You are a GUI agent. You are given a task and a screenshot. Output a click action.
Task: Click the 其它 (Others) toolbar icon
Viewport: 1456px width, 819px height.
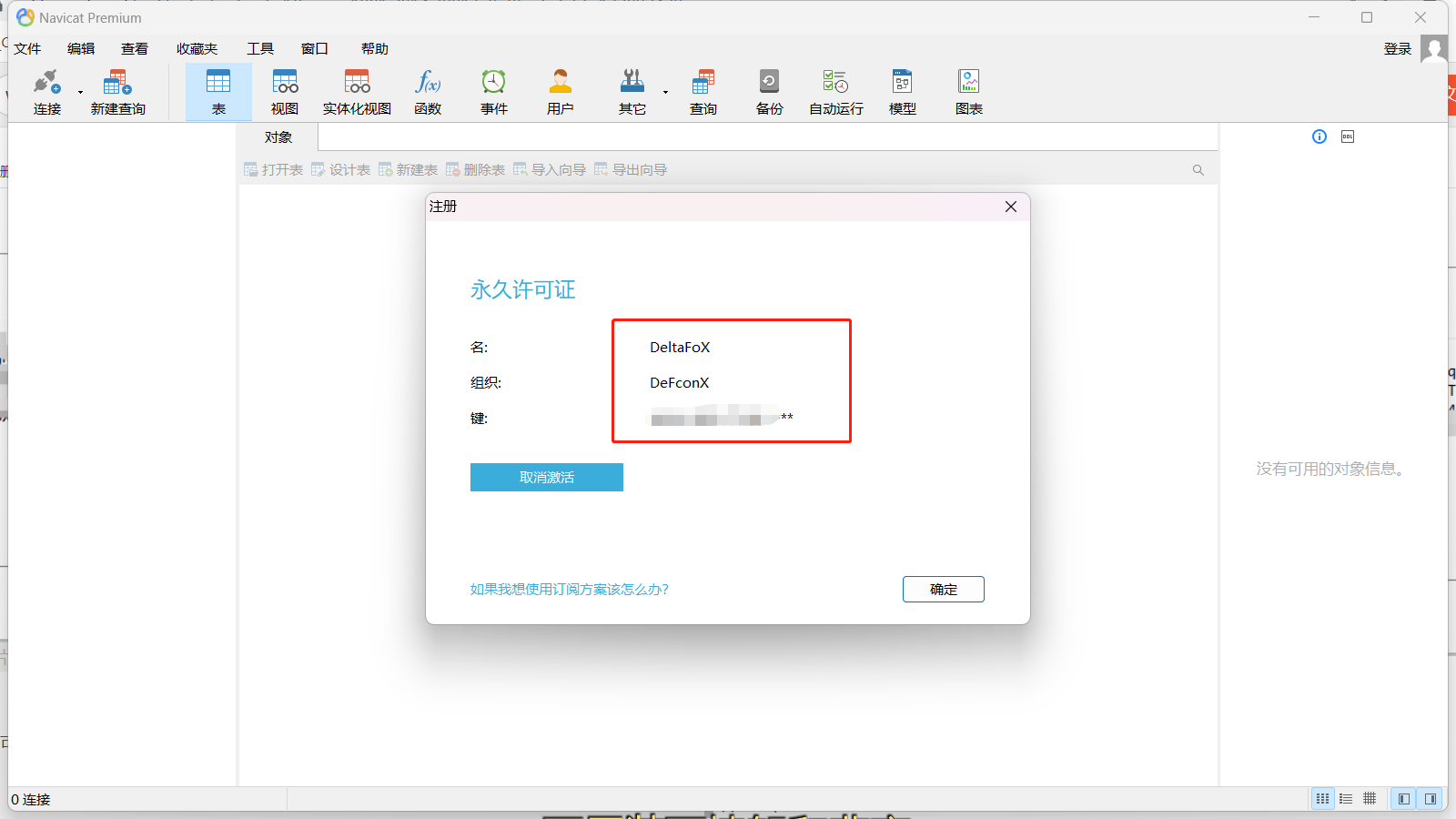coord(632,92)
